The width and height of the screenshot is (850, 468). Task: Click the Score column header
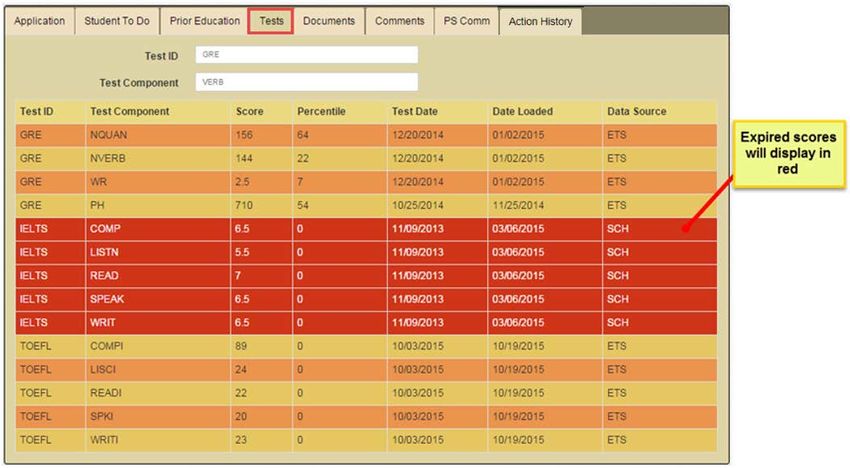(x=261, y=111)
